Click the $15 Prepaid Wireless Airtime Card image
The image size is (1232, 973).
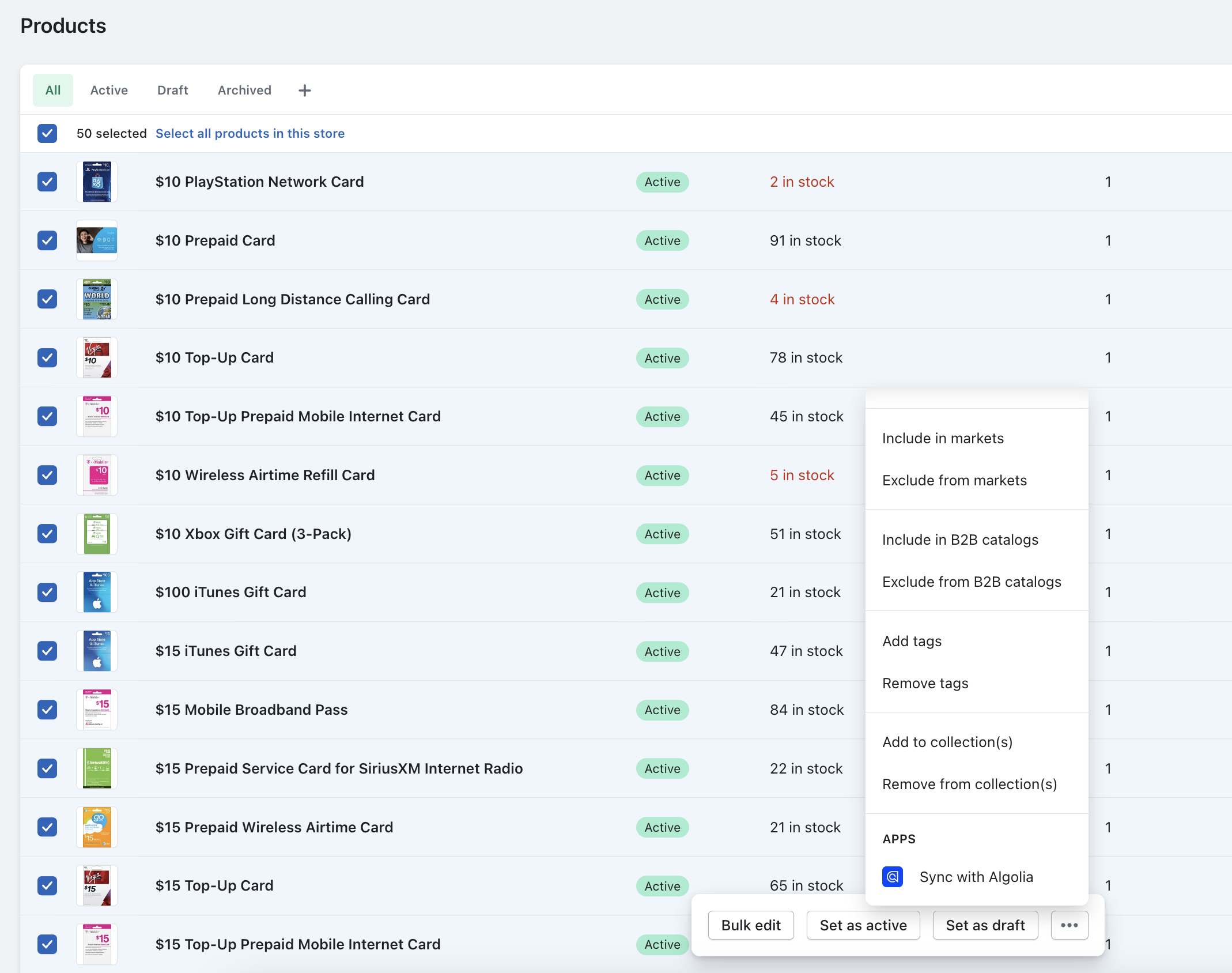97,827
